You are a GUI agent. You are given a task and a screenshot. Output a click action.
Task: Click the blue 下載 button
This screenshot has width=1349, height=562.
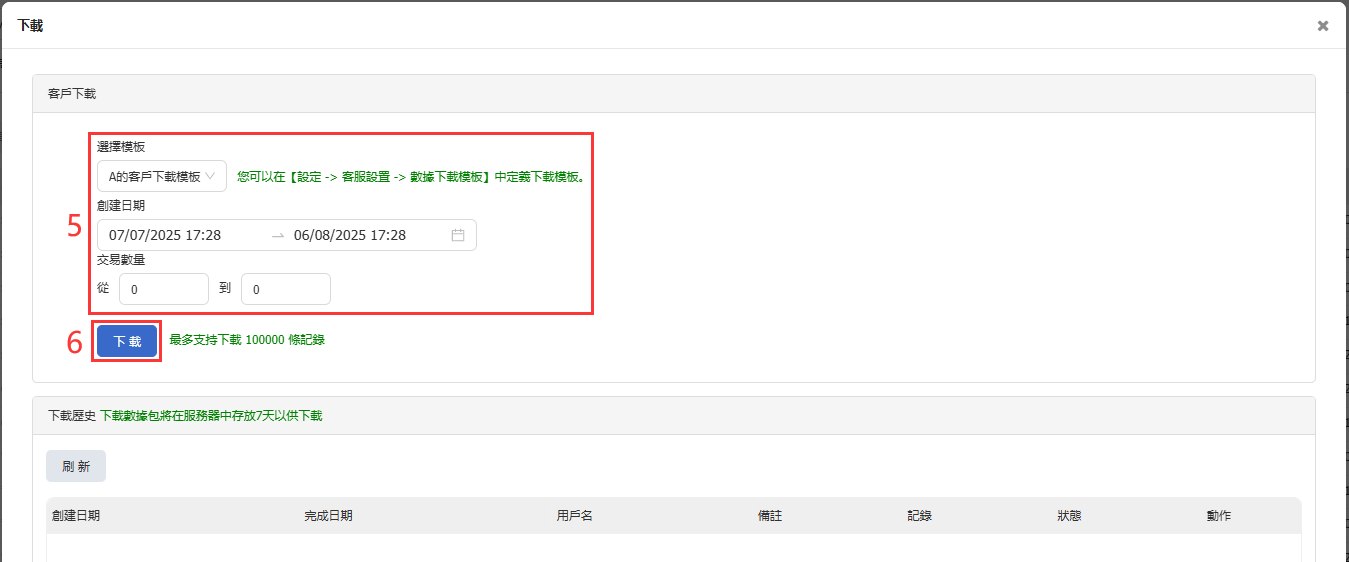127,341
